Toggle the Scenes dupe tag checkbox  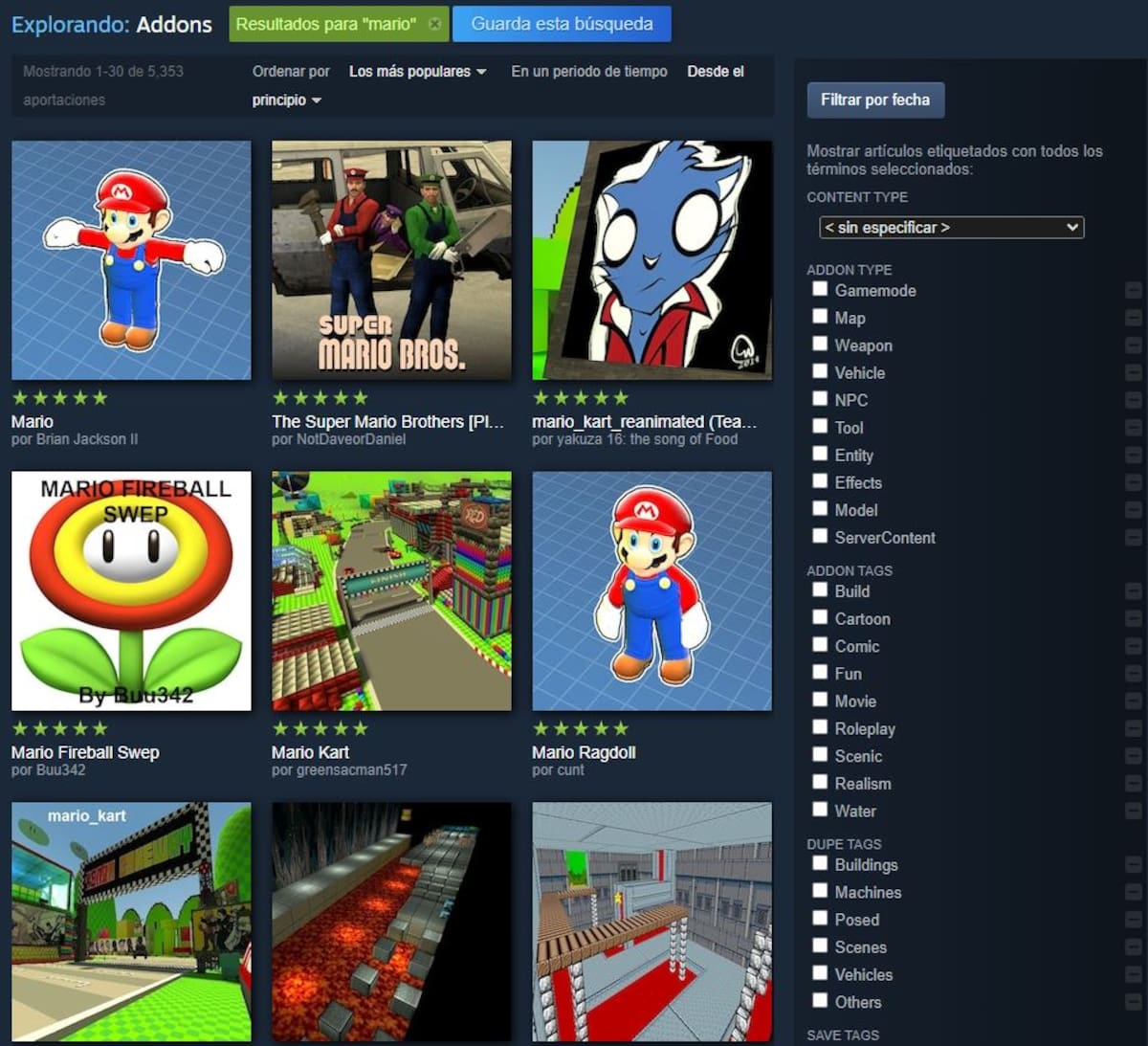coord(820,946)
